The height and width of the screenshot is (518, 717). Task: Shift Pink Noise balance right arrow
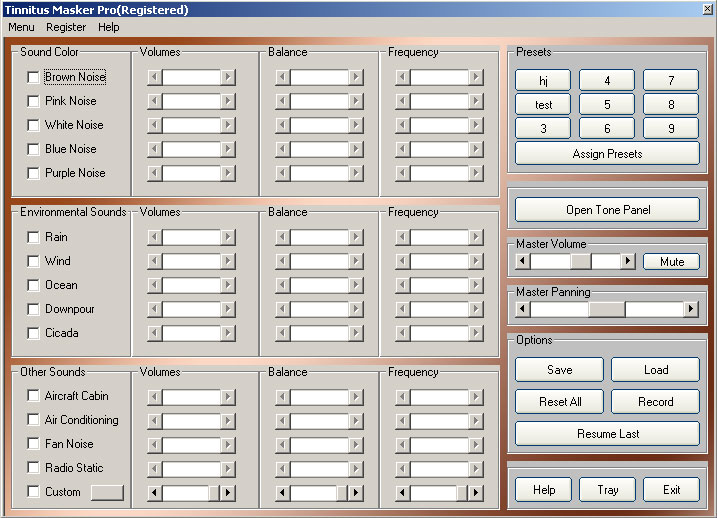click(356, 101)
